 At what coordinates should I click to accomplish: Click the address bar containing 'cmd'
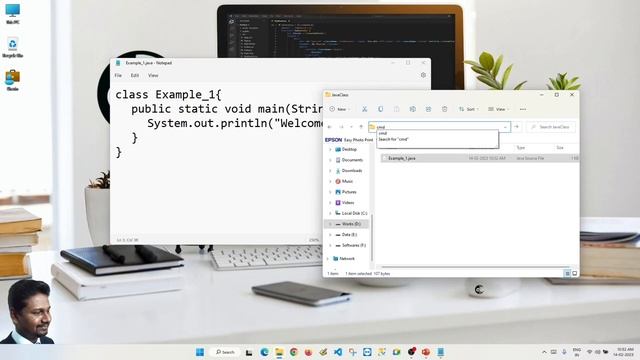[439, 127]
